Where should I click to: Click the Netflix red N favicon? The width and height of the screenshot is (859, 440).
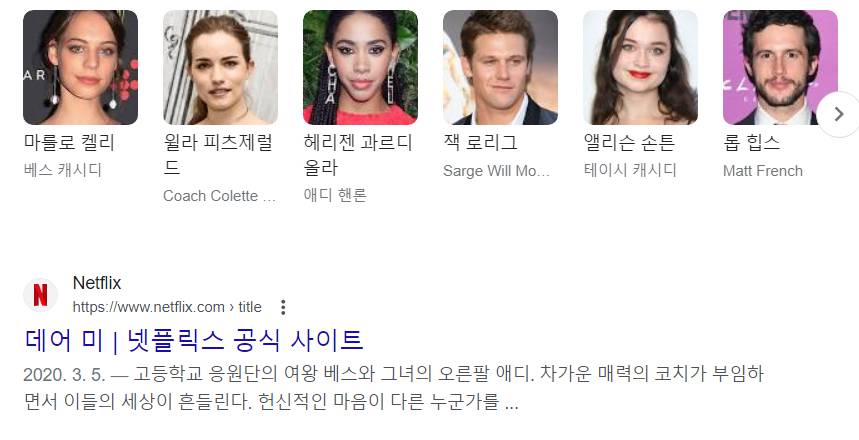click(x=41, y=295)
